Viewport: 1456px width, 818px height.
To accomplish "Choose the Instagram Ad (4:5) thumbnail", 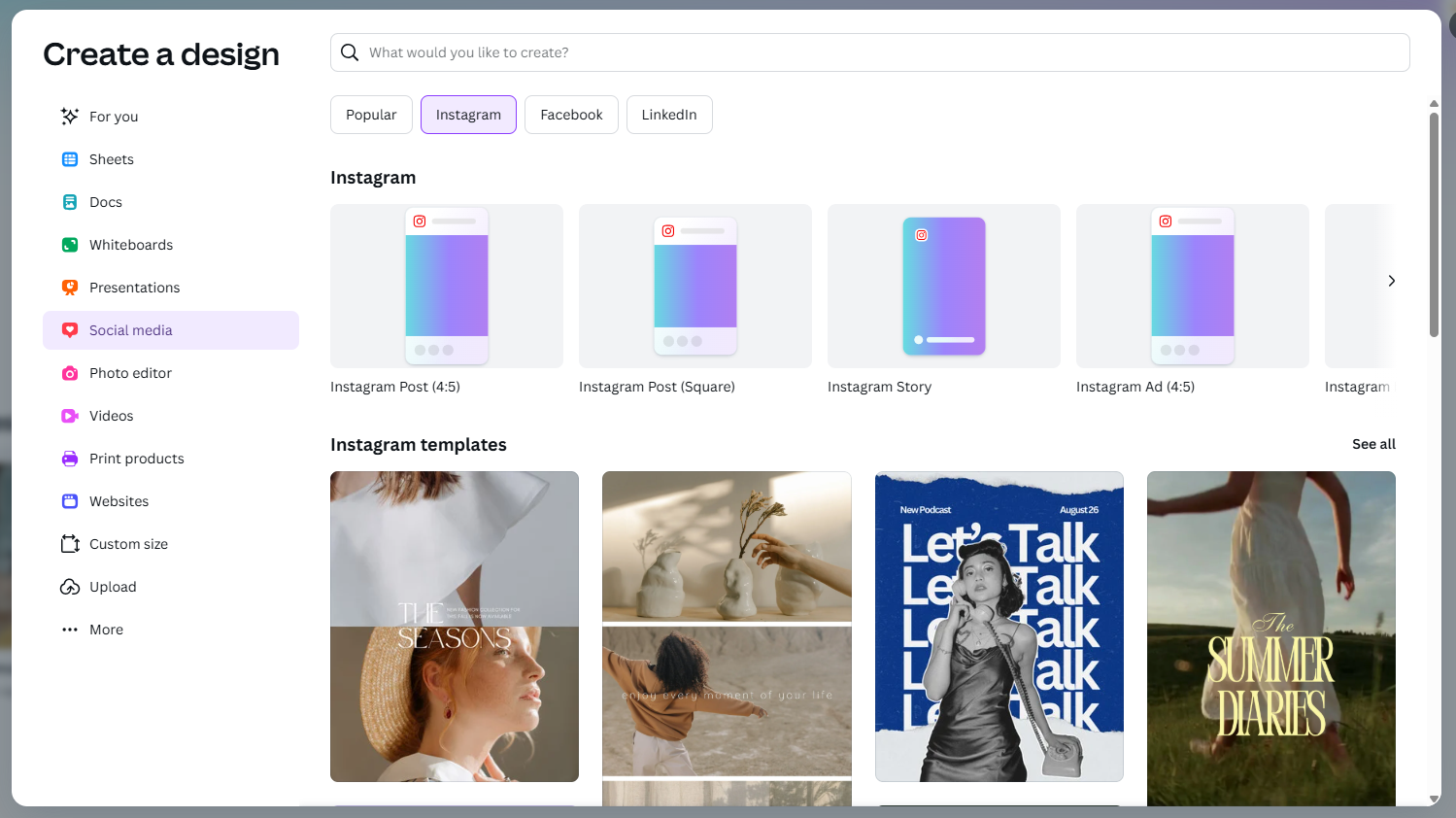I will (x=1193, y=286).
